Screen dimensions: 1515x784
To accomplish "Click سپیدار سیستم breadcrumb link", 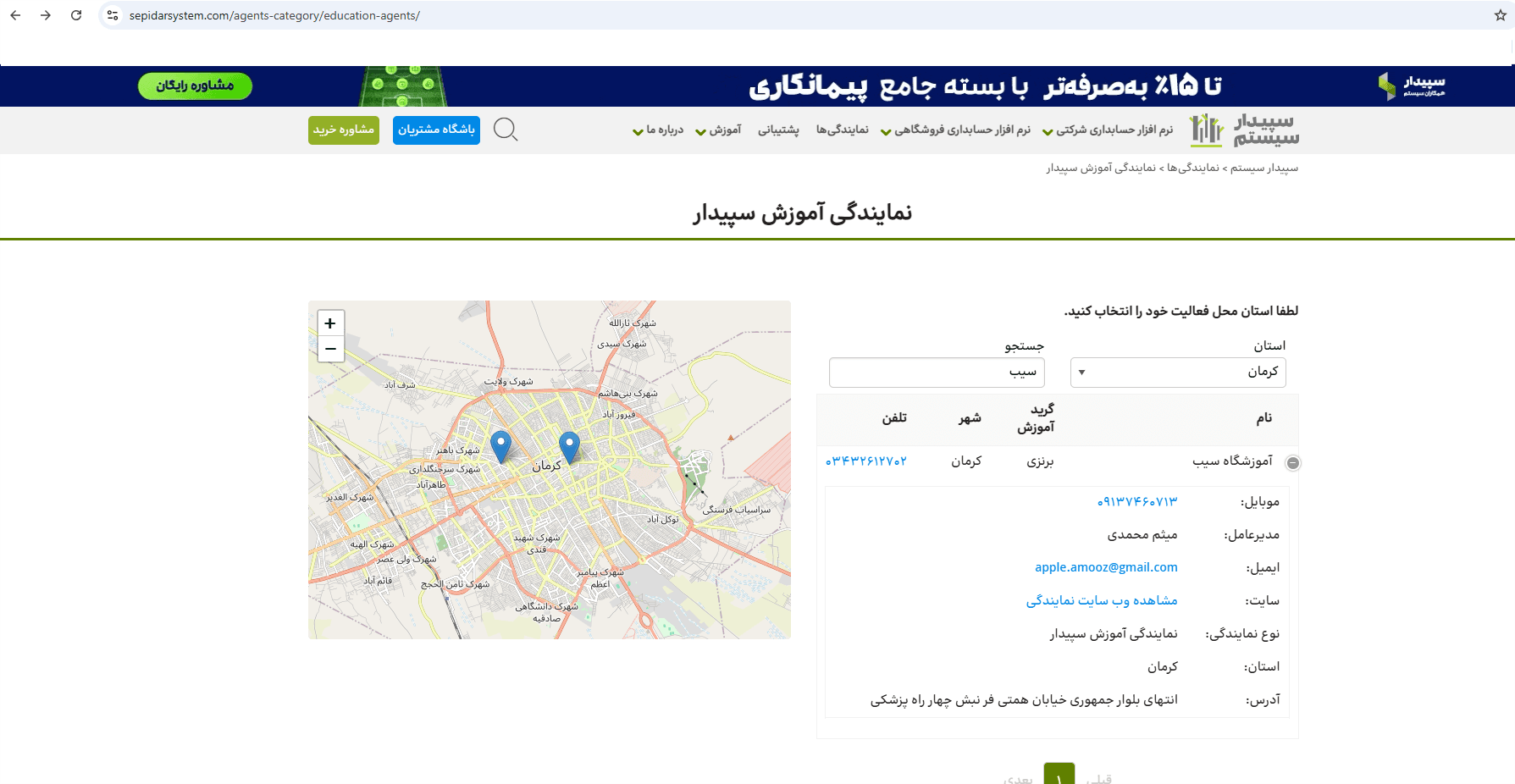I will [1264, 168].
